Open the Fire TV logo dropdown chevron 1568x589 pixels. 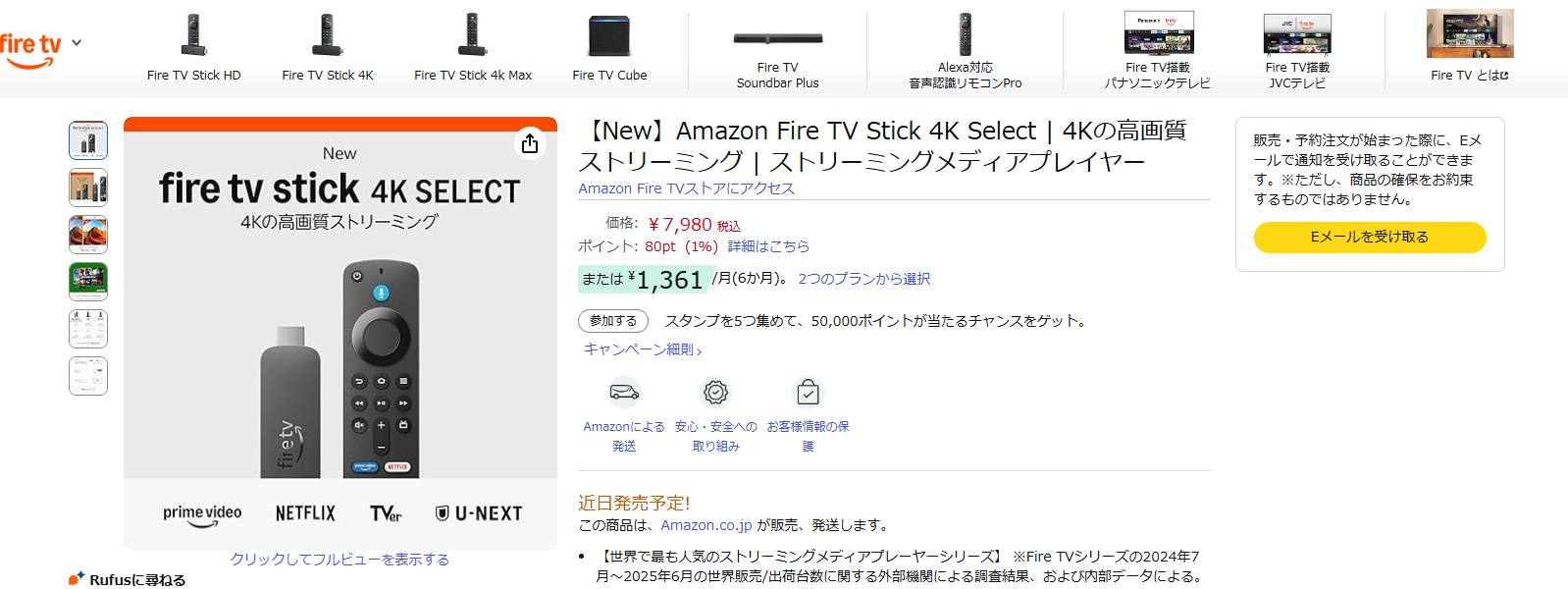77,43
